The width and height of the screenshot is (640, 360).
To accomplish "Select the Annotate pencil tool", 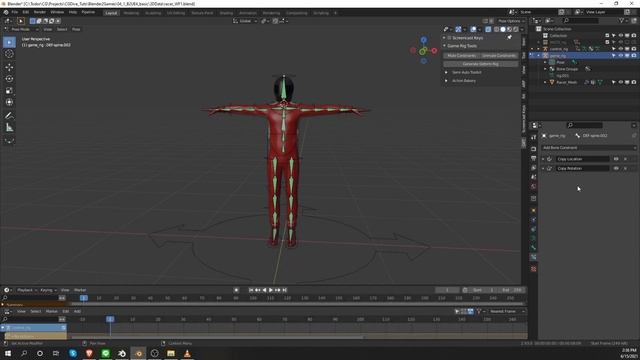I will [9, 116].
